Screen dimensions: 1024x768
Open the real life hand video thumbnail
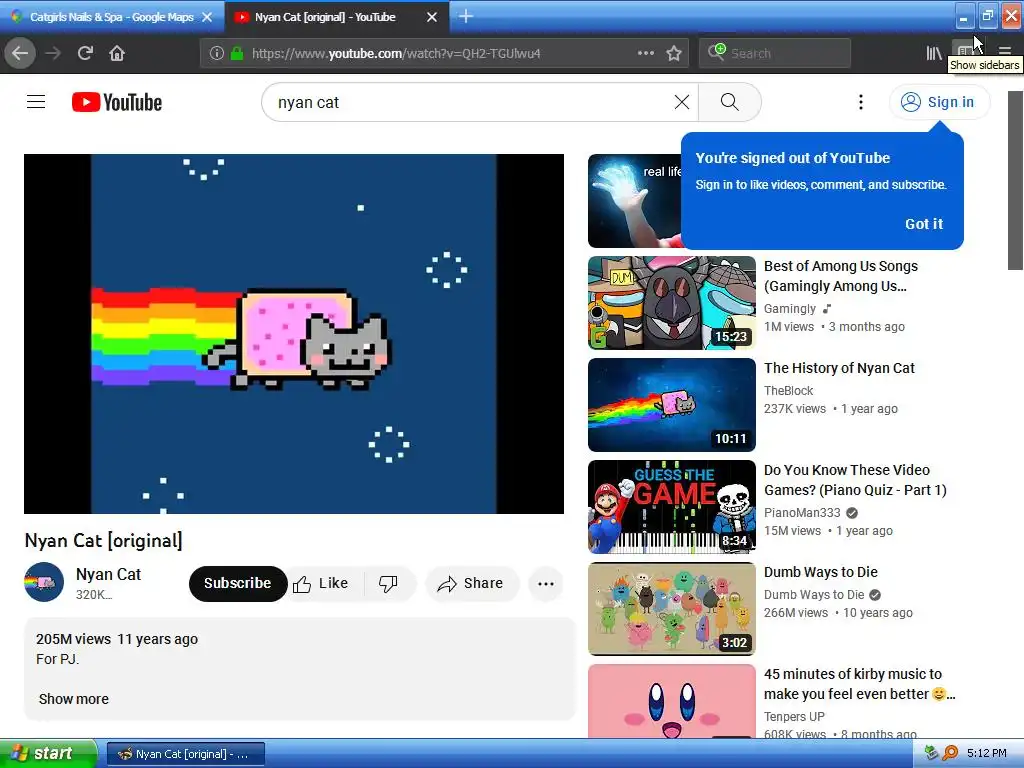(634, 201)
